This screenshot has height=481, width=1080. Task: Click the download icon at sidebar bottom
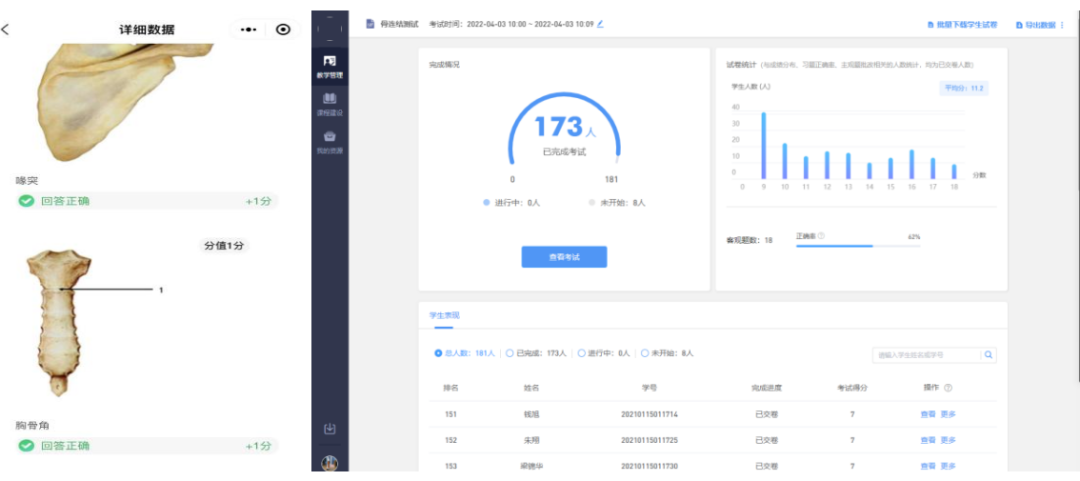click(x=329, y=429)
